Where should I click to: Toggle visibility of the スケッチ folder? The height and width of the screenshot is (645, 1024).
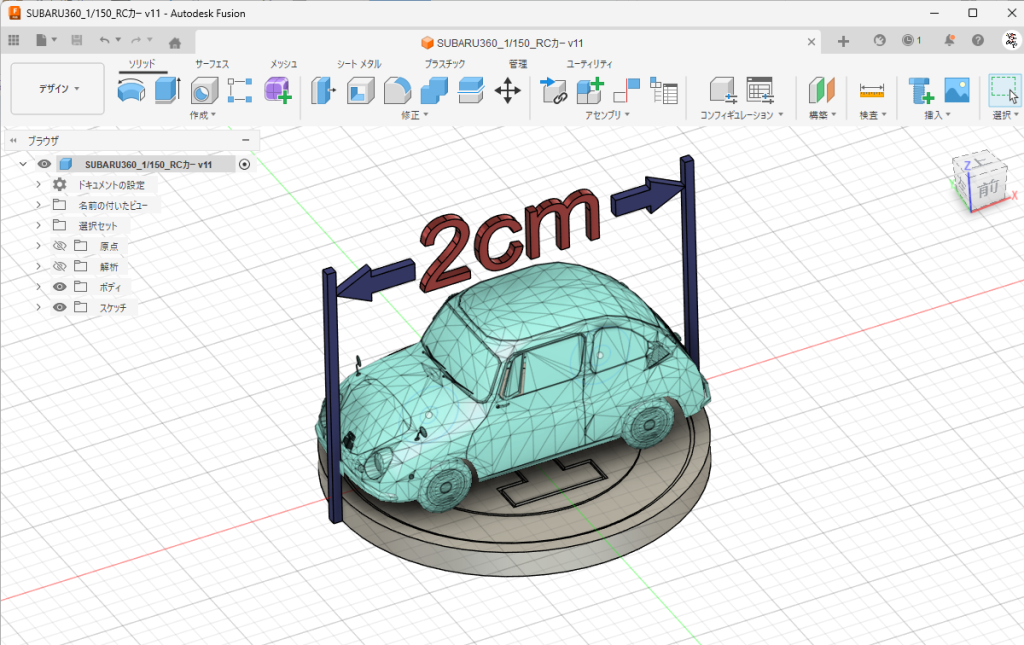click(59, 308)
